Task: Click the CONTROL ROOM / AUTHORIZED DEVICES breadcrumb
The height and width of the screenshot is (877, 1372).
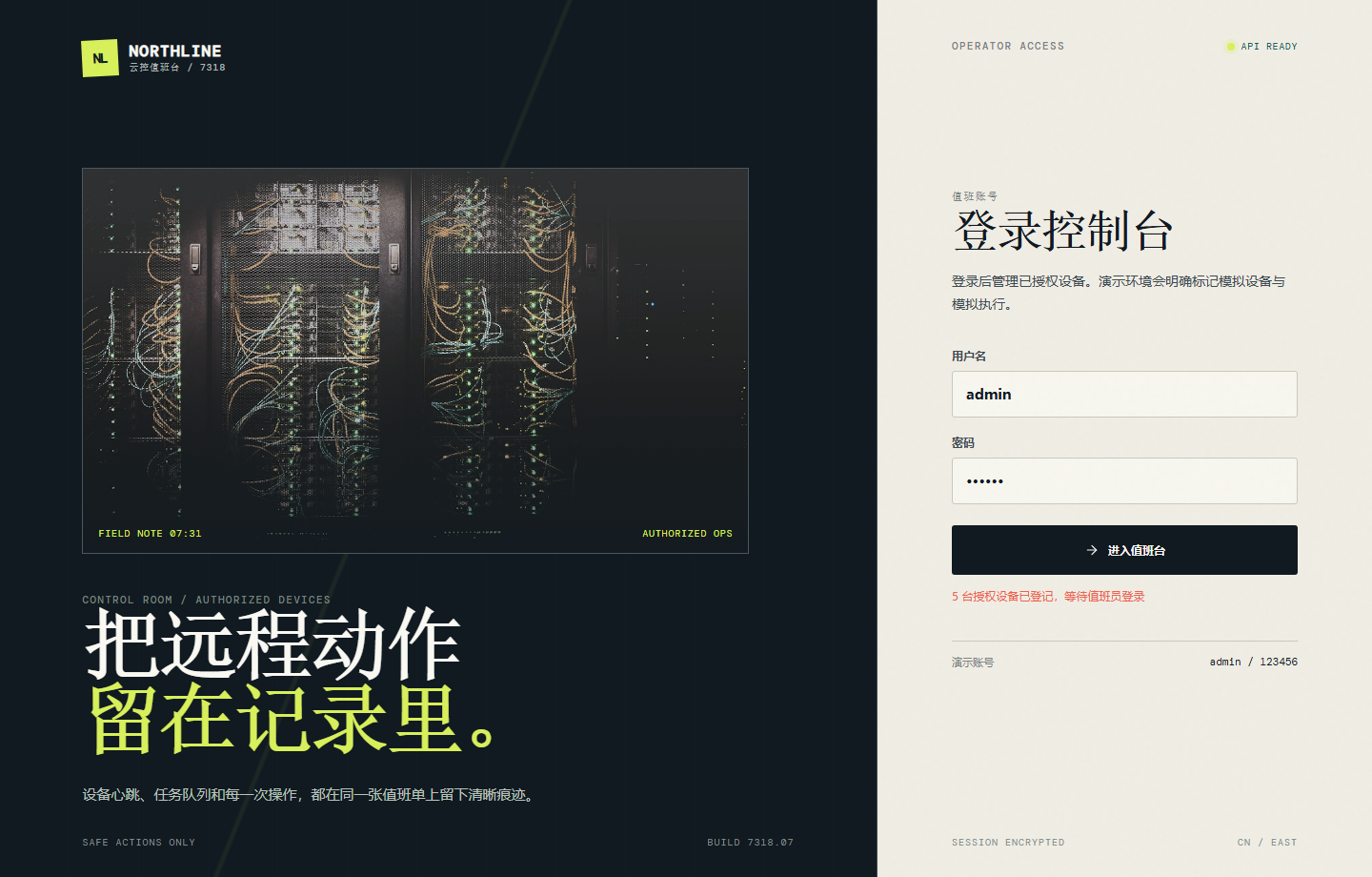Action: click(x=206, y=600)
